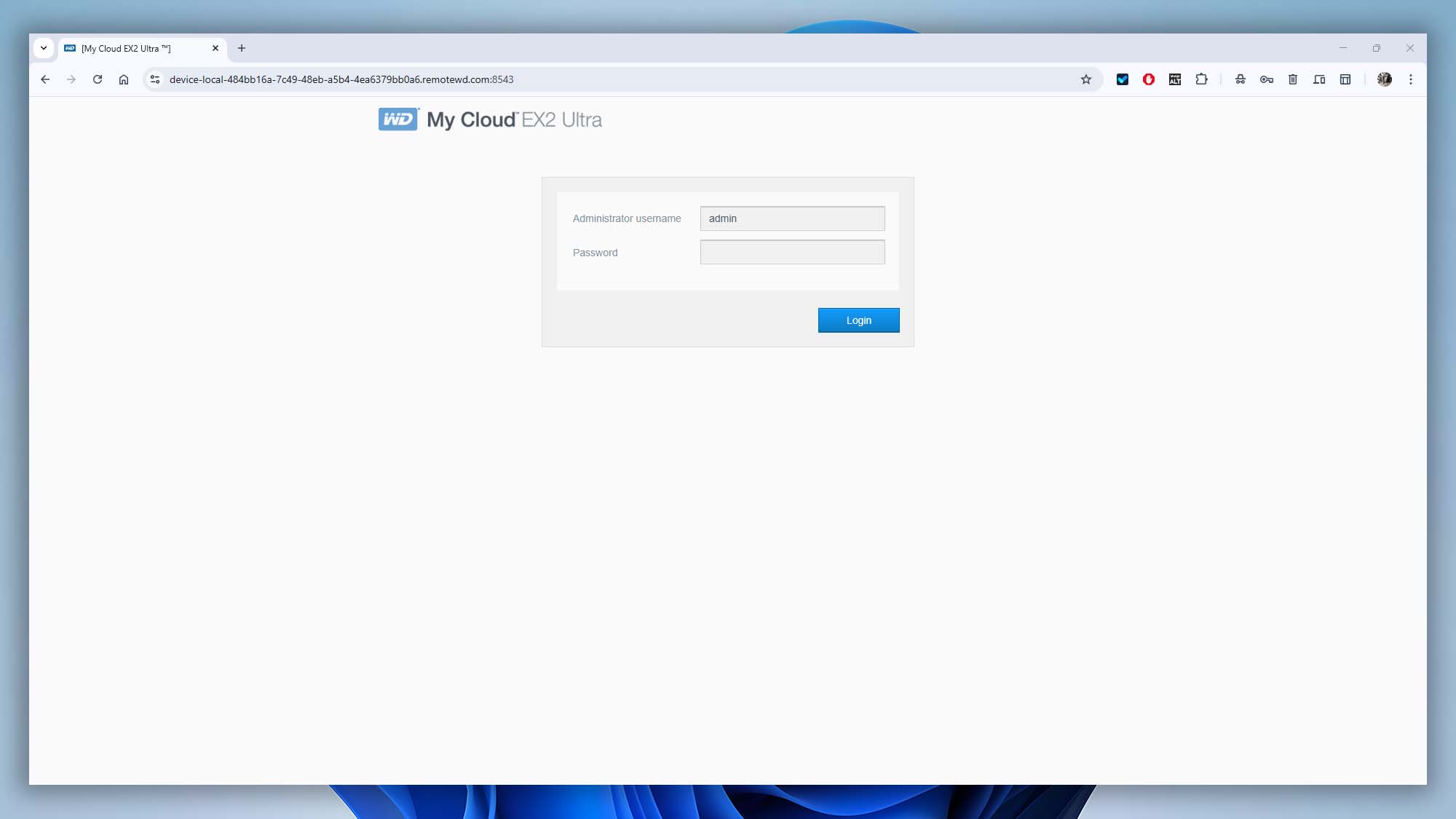Close the browser window
The height and width of the screenshot is (819, 1456).
[x=1410, y=48]
